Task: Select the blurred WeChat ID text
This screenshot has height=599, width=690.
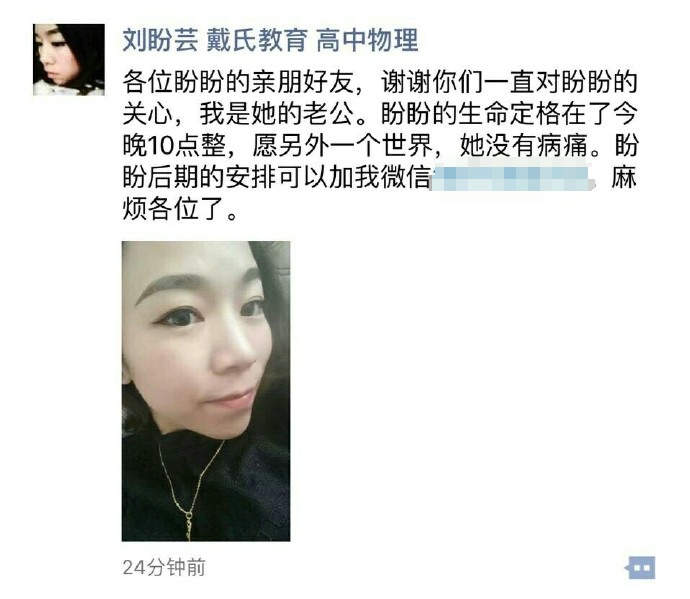Action: point(513,177)
